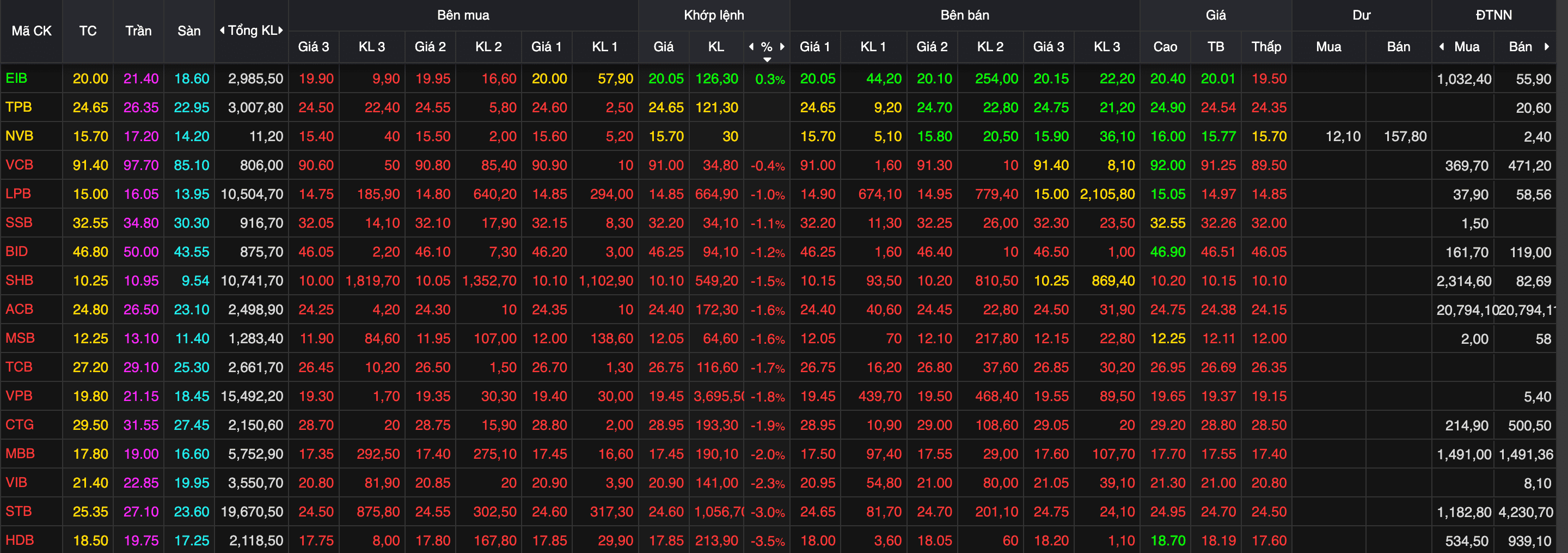Click the Tổng KL column header
The image size is (1568, 553).
click(x=252, y=31)
